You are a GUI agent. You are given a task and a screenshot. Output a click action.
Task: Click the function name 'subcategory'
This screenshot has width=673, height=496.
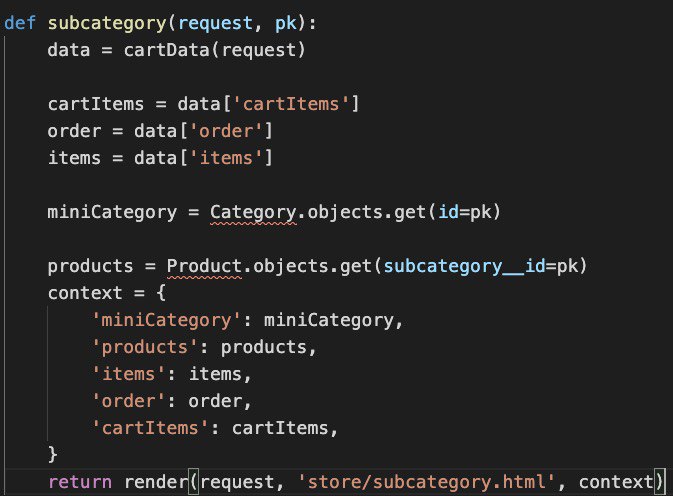[x=107, y=24]
